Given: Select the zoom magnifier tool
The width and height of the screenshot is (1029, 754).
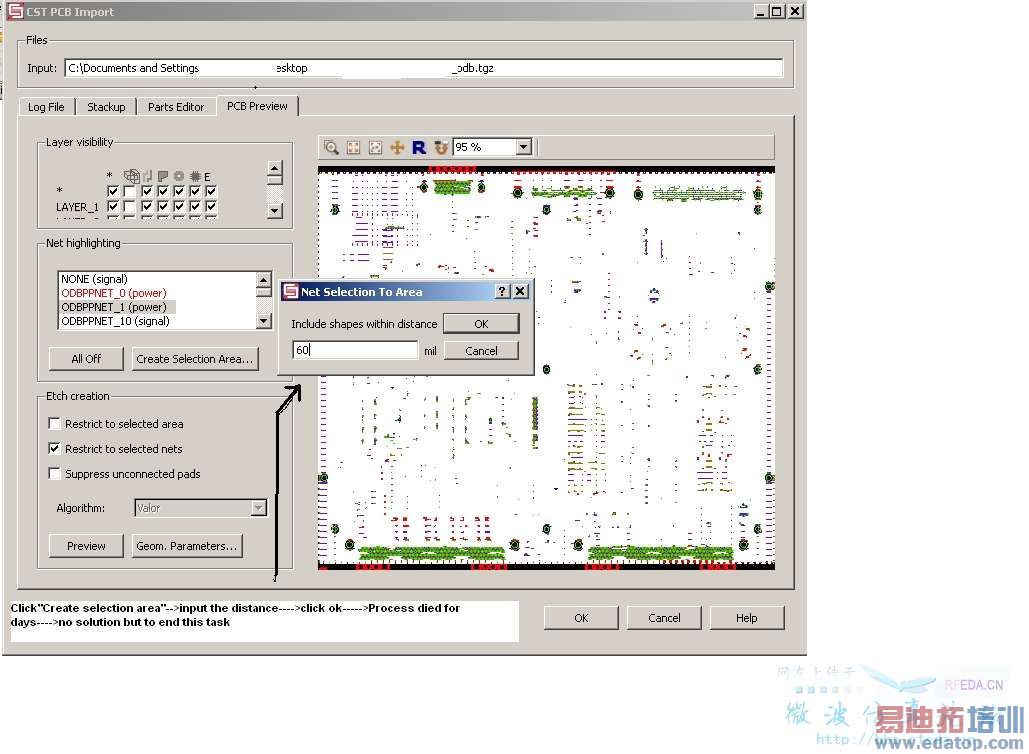Looking at the screenshot, I should point(331,148).
